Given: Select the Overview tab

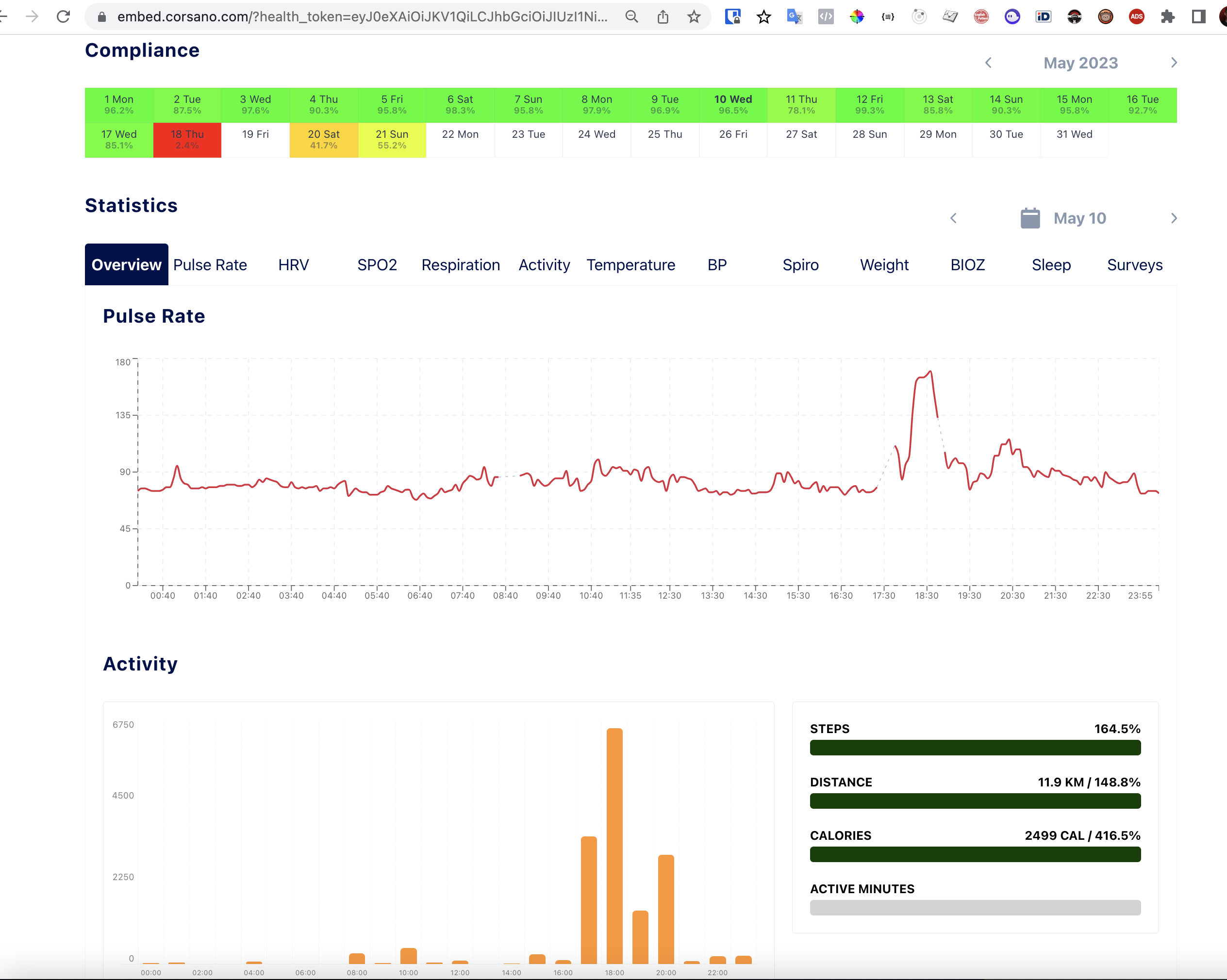Looking at the screenshot, I should (x=126, y=264).
